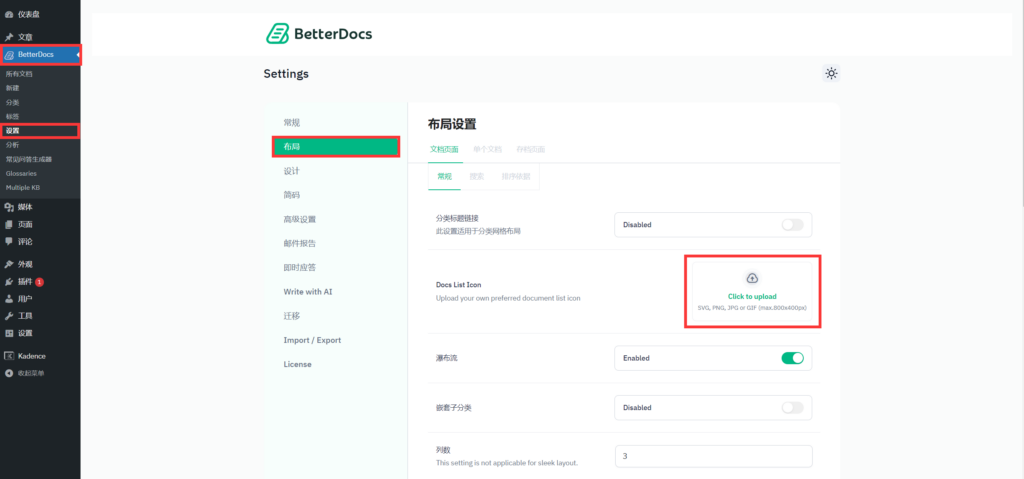Switch to the 文档页面 tab

tap(444, 150)
